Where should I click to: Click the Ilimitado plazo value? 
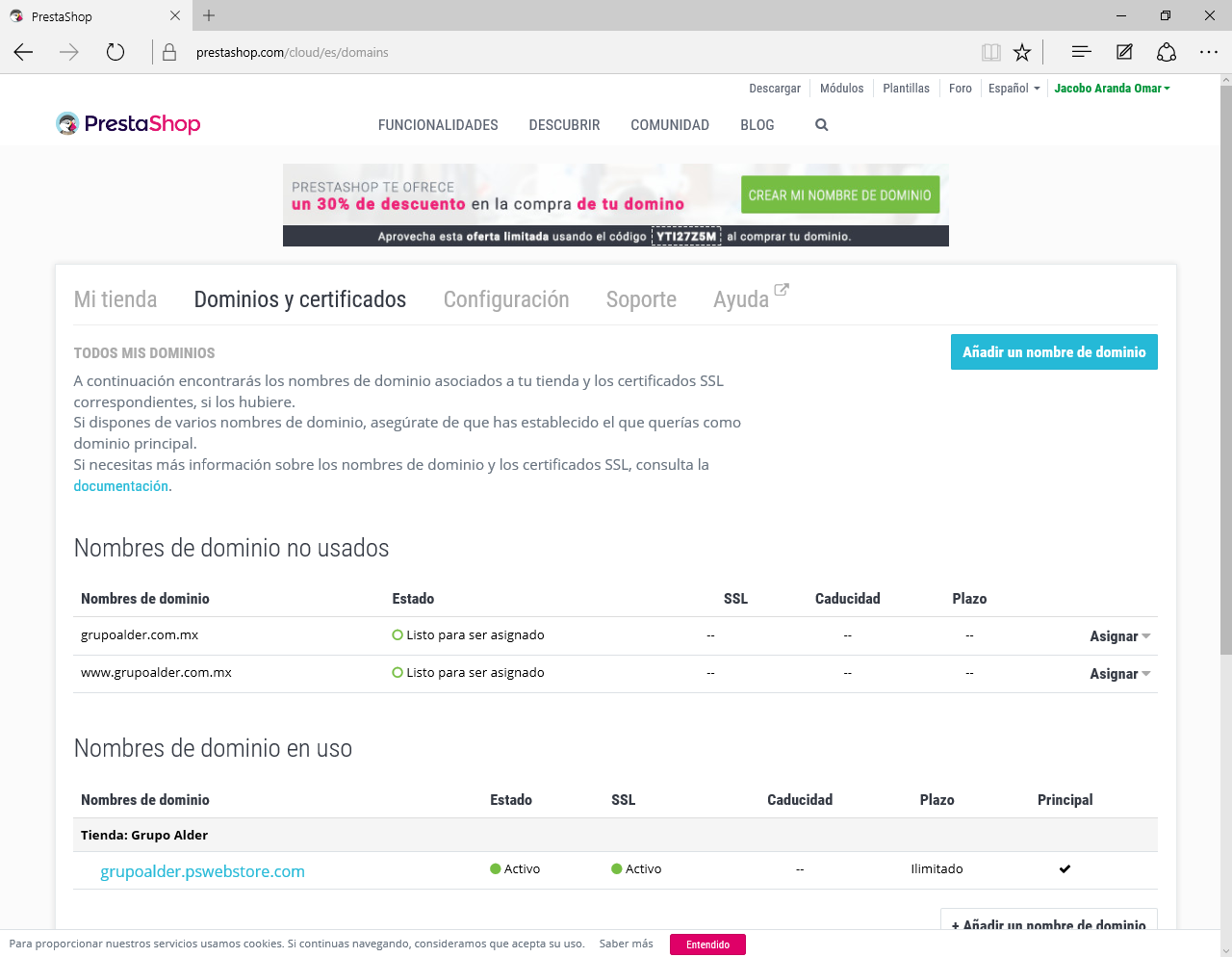coord(937,868)
